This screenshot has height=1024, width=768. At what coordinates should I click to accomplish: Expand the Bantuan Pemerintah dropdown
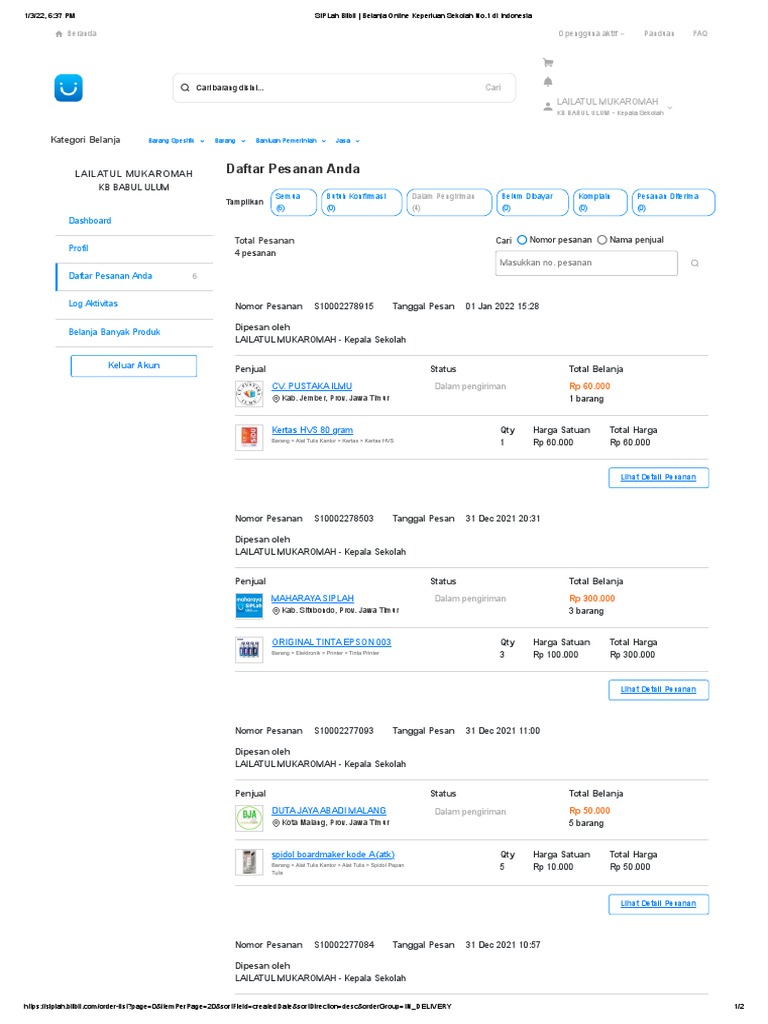(x=291, y=141)
